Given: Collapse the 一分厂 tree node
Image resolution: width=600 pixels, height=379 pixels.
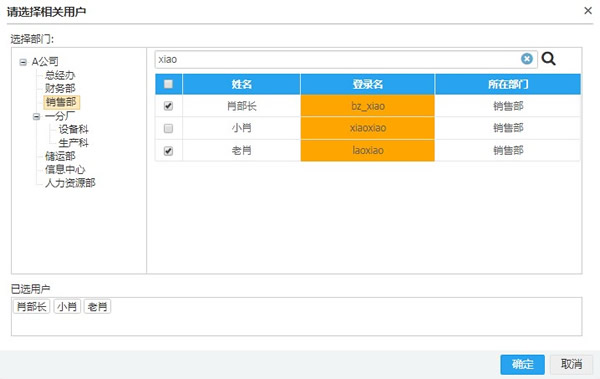Looking at the screenshot, I should (36, 116).
